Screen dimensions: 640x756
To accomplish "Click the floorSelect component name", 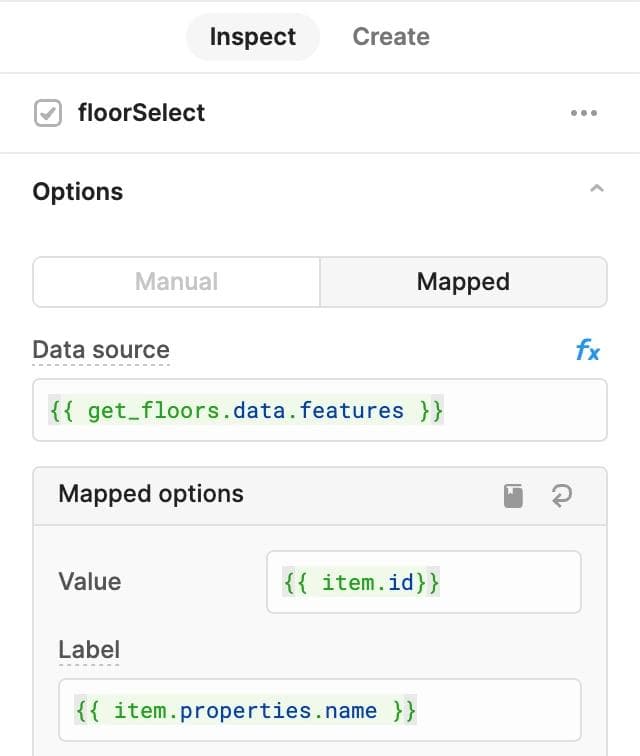I will 141,113.
